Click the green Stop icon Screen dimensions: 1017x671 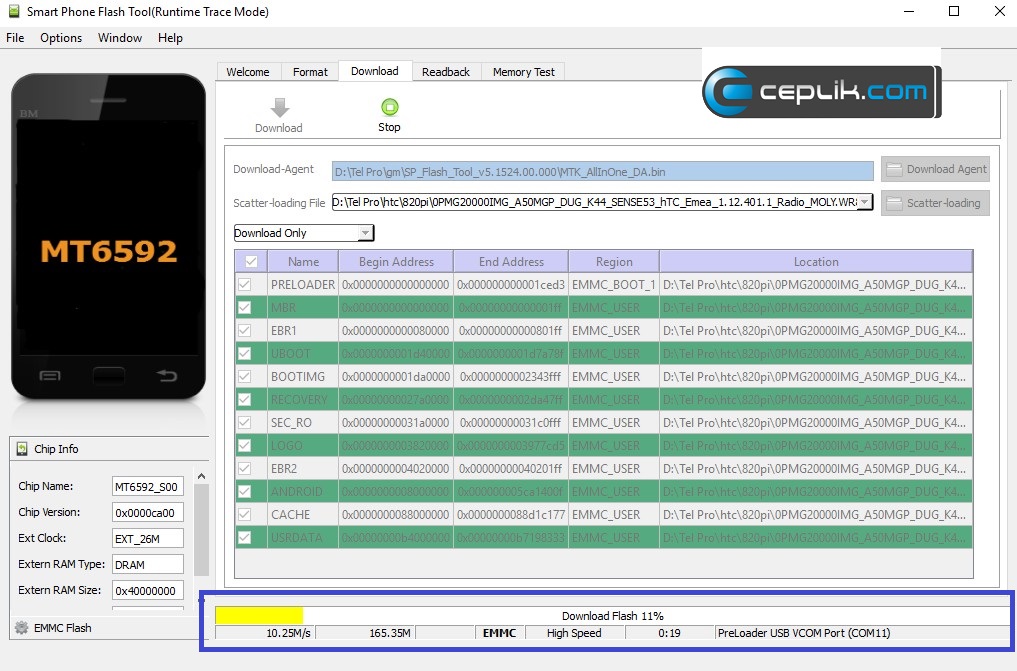(389, 107)
